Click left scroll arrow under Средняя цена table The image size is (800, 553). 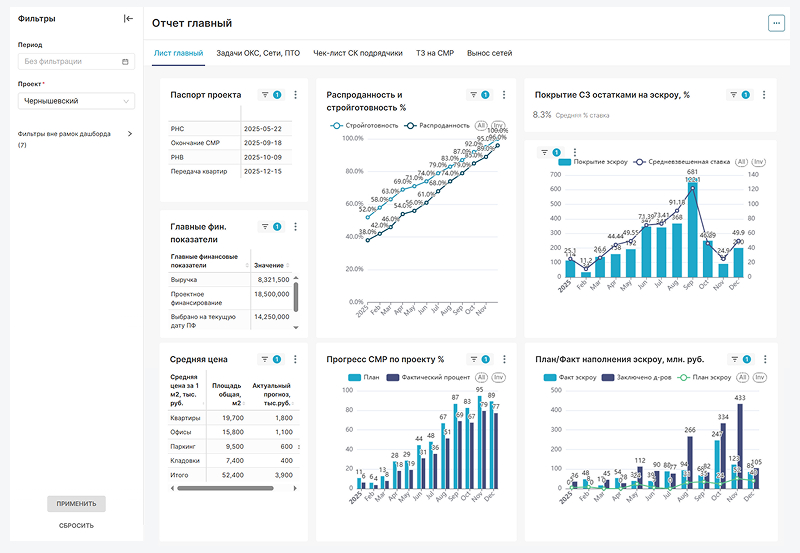(x=172, y=488)
